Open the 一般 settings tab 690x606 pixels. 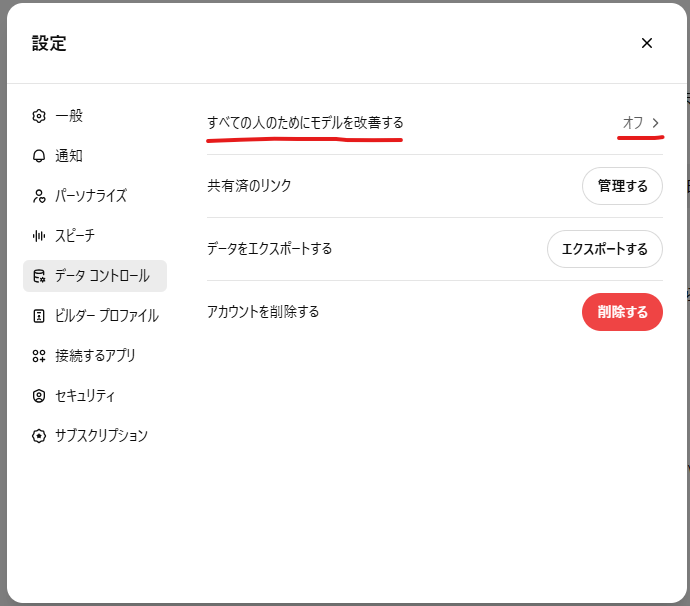point(95,116)
